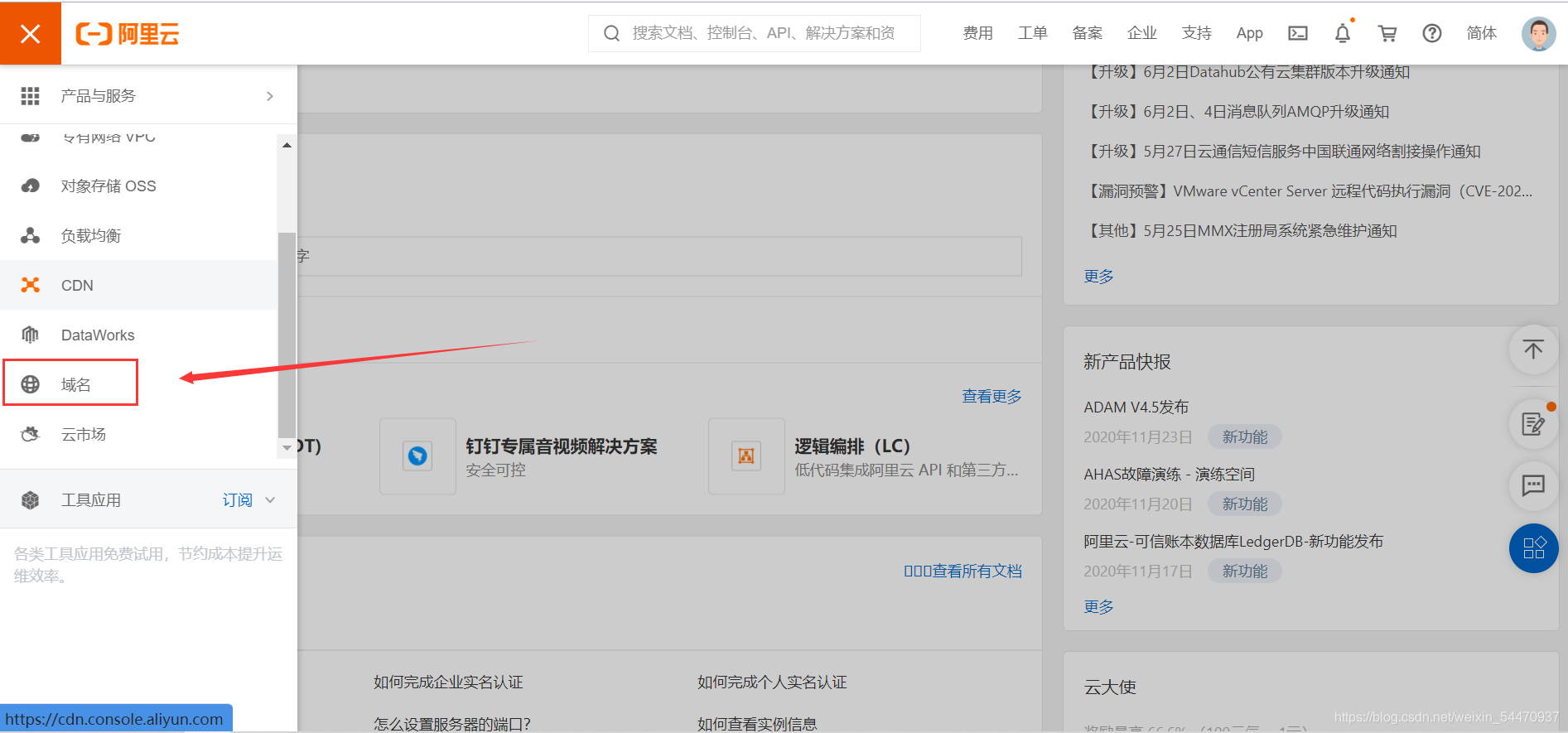This screenshot has height=733, width=1568.
Task: Open App in top navigation
Action: pyautogui.click(x=1249, y=33)
